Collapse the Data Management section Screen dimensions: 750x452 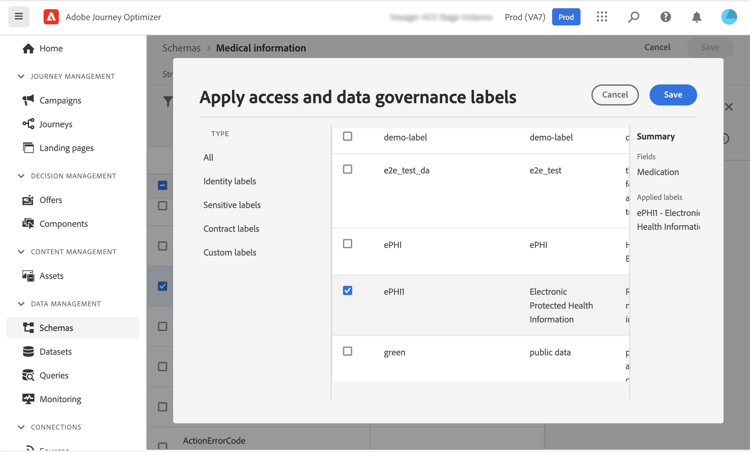click(21, 304)
